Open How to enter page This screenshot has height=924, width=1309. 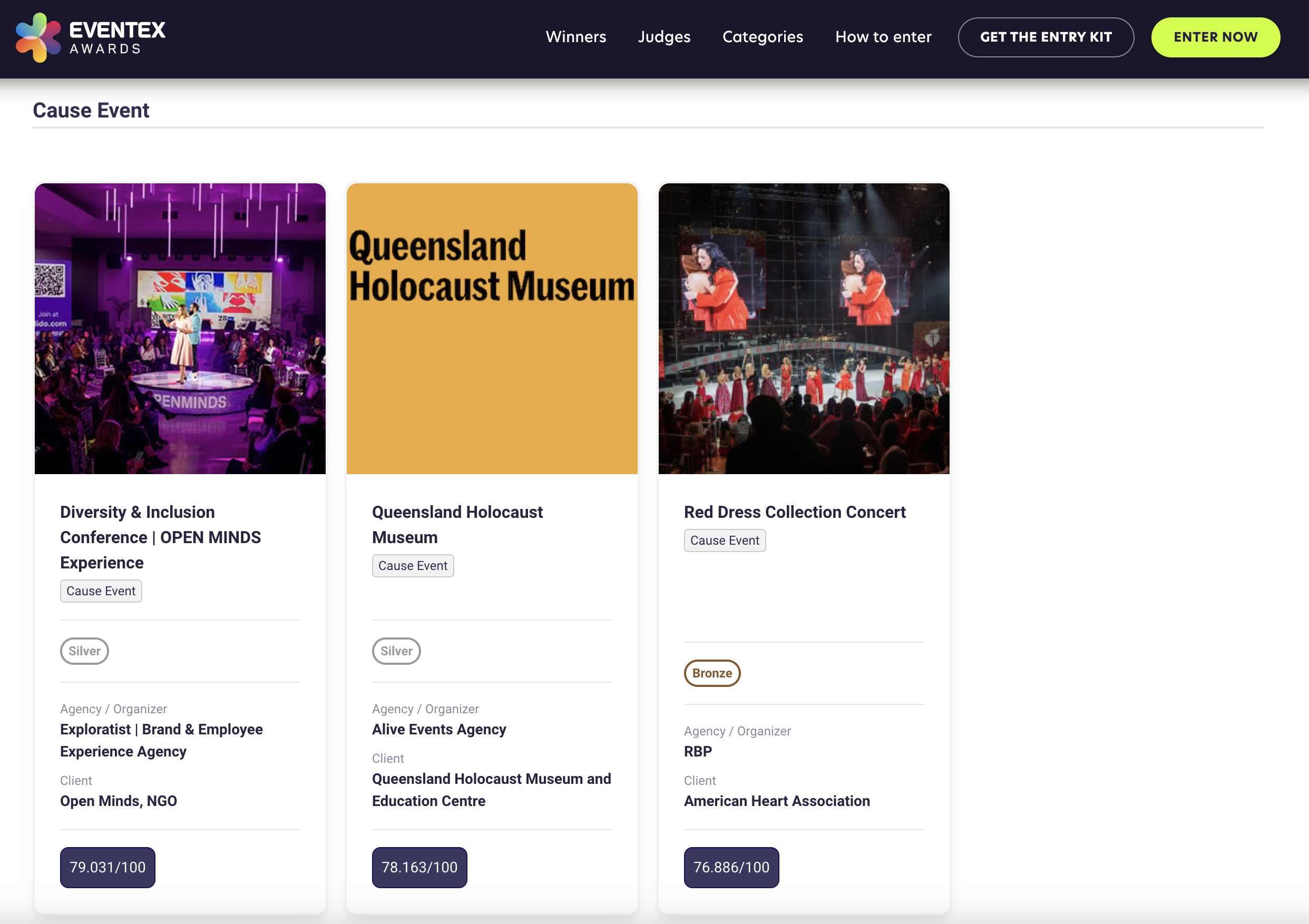click(x=883, y=37)
